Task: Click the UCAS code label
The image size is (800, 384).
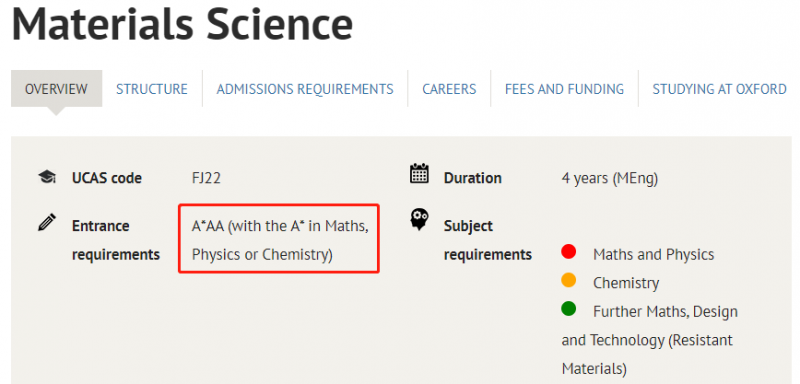Action: [107, 178]
